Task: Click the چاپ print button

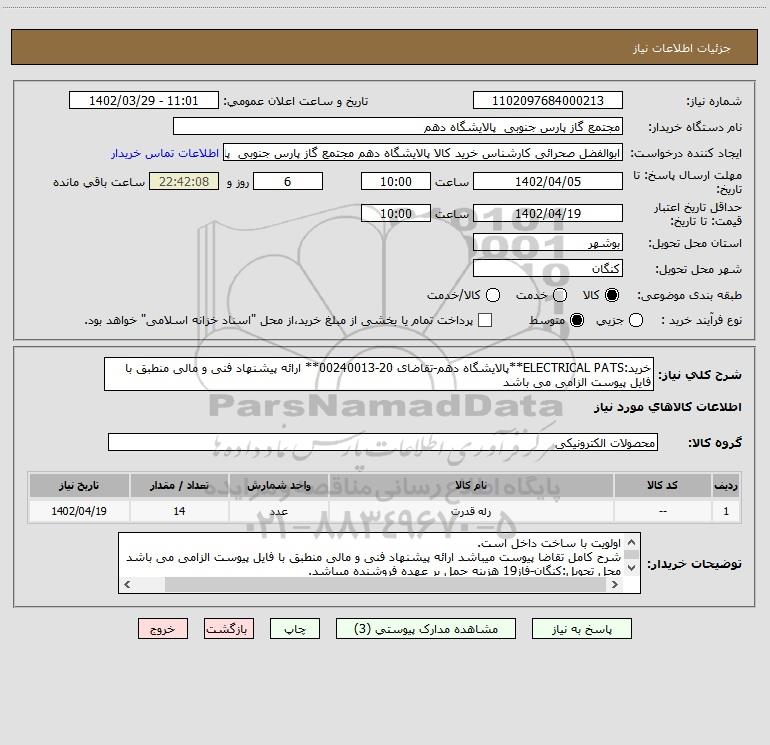Action: pos(295,629)
